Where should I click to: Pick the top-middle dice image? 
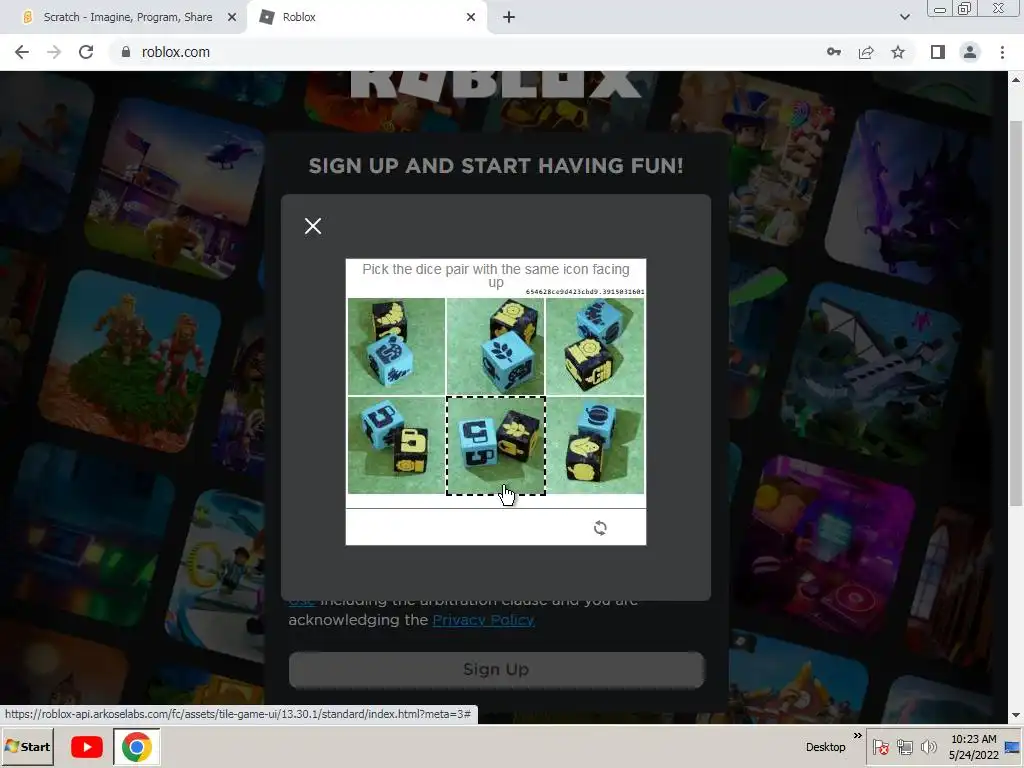[496, 346]
